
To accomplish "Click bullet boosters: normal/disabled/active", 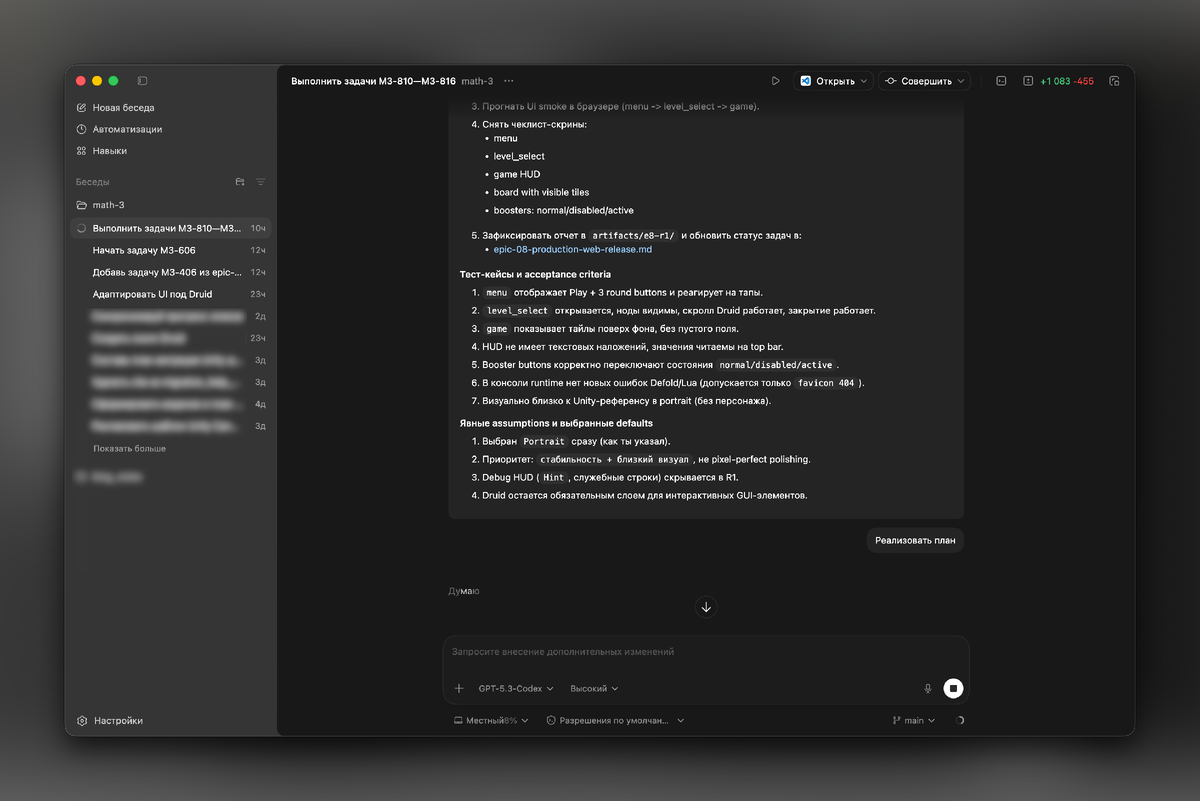I will (563, 210).
